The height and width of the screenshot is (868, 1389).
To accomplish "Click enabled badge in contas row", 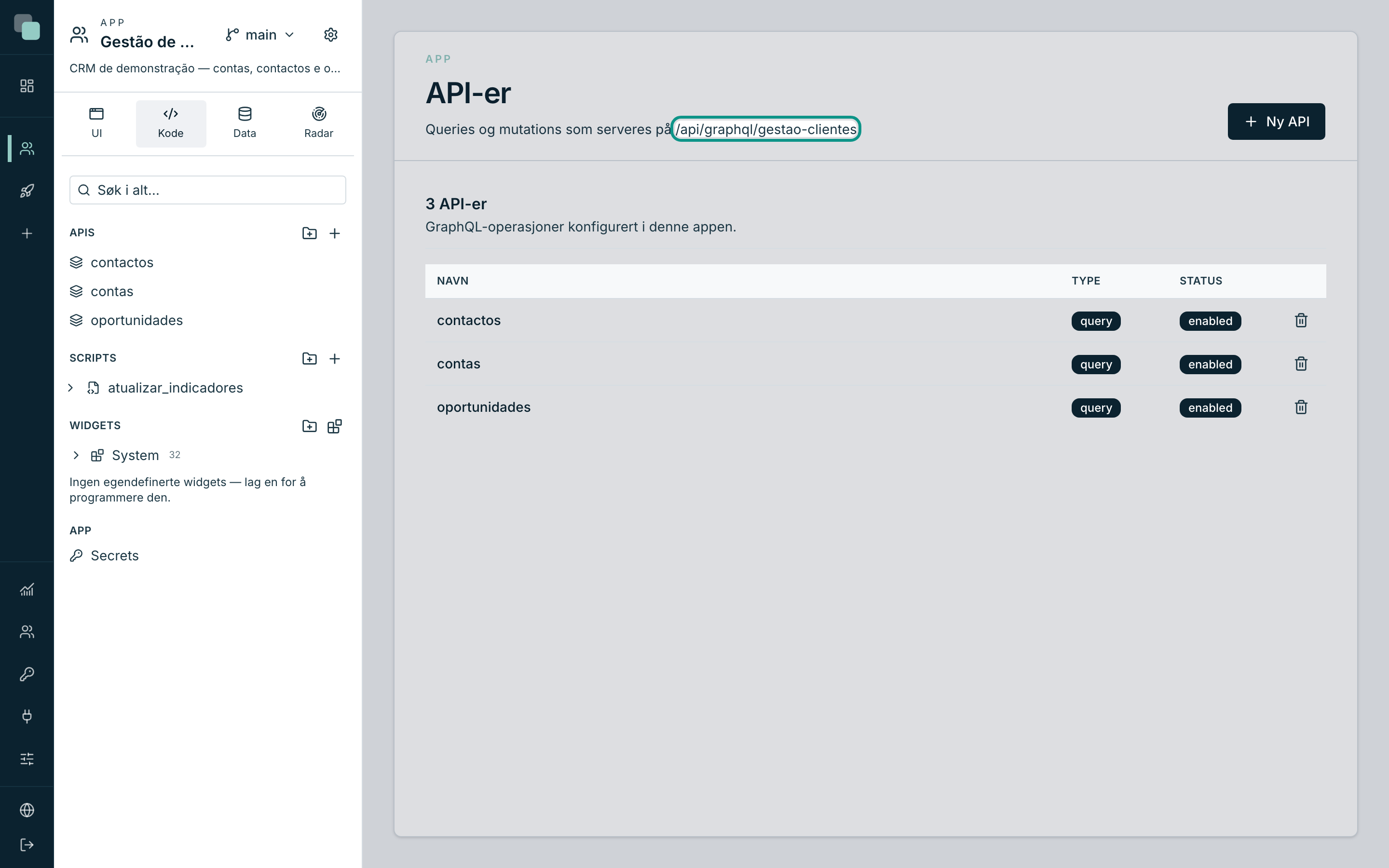I will pyautogui.click(x=1210, y=365).
